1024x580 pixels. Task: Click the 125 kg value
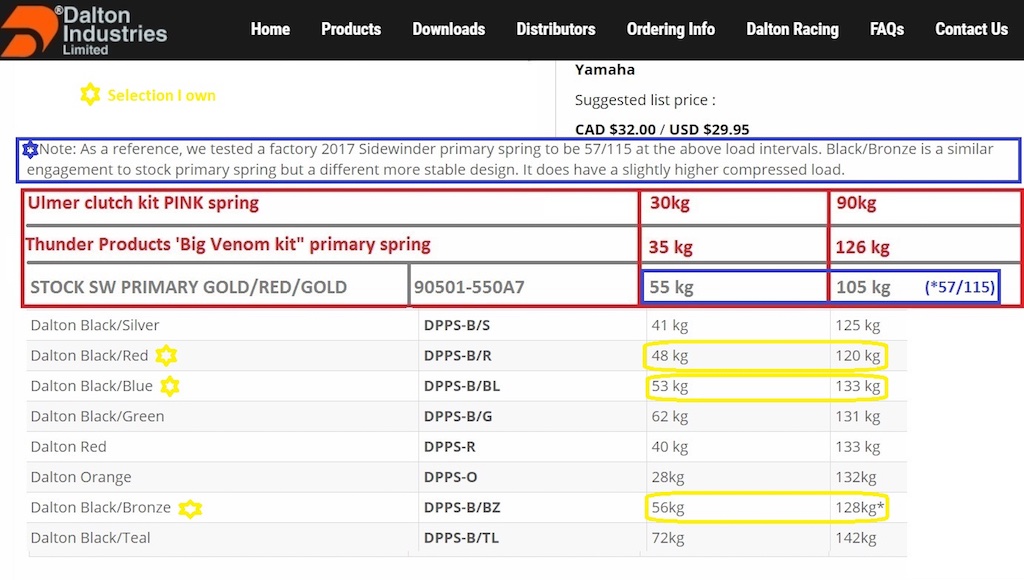[x=857, y=325]
